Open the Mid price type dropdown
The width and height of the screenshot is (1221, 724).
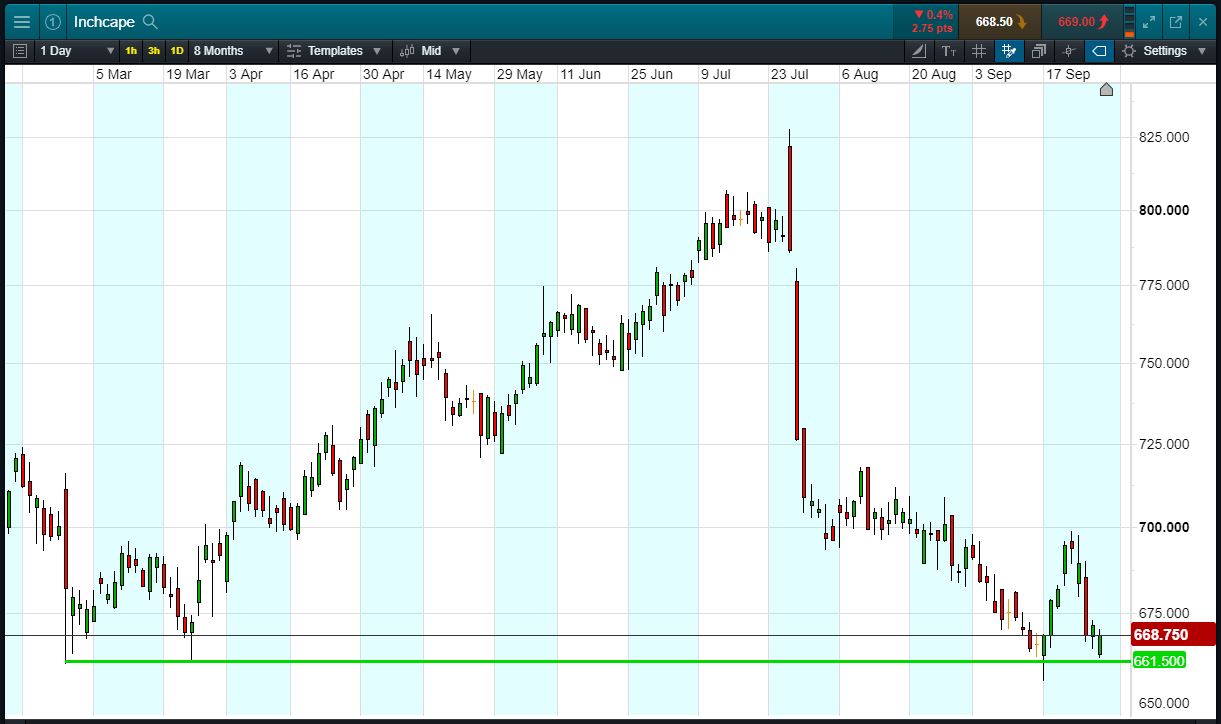431,51
